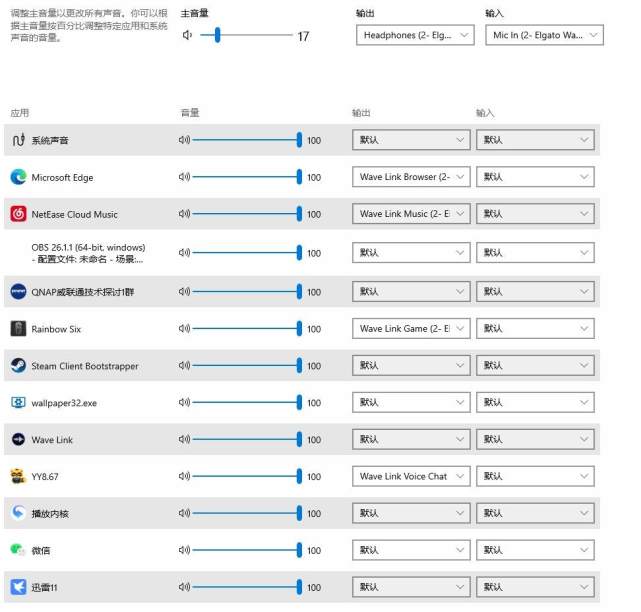Mute wallpaper32.exe speaker icon
This screenshot has width=641, height=612.
[x=184, y=402]
